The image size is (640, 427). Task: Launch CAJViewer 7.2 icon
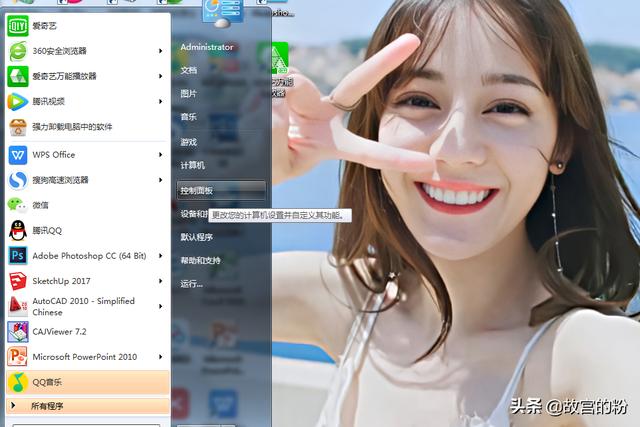tap(18, 331)
